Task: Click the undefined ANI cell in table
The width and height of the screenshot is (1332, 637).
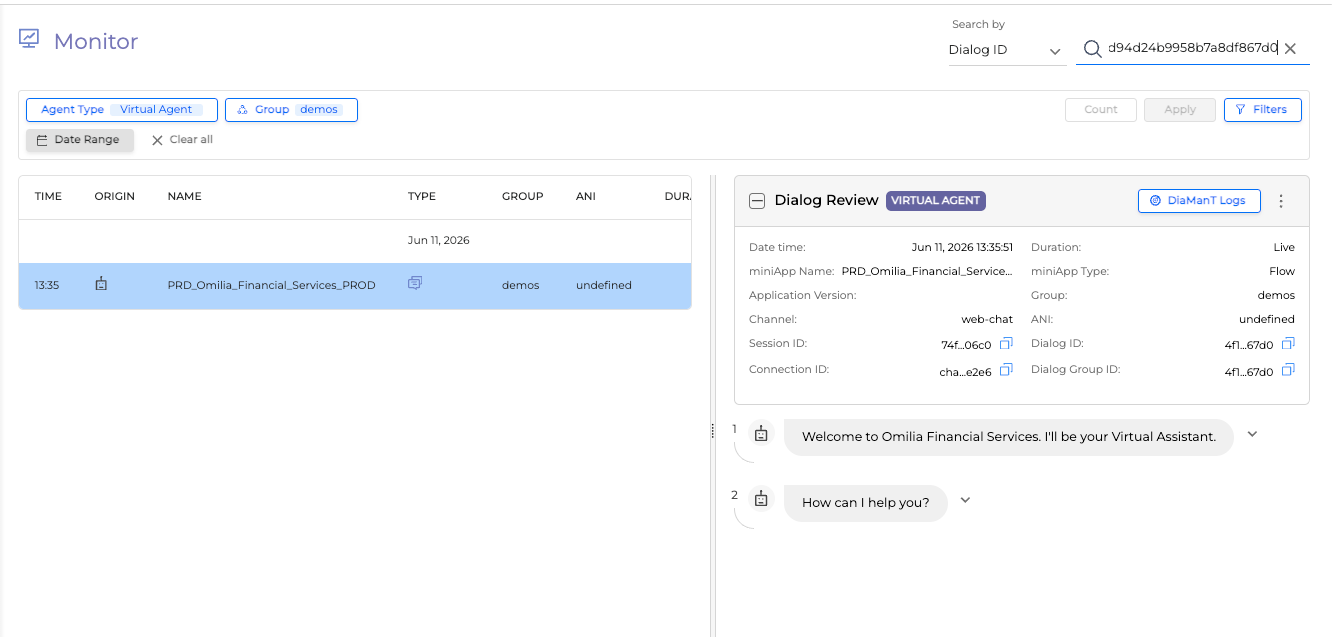Action: 604,285
